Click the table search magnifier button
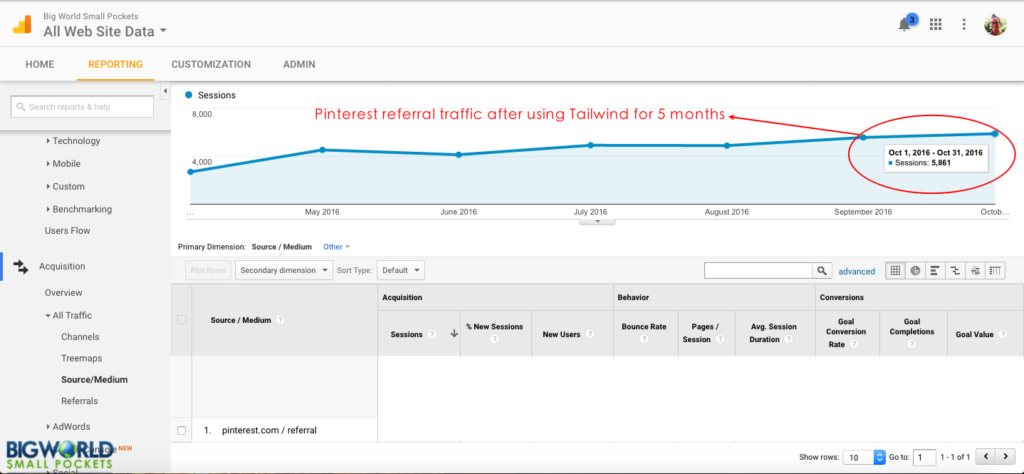Screen dimensions: 1024x474 (x=821, y=270)
